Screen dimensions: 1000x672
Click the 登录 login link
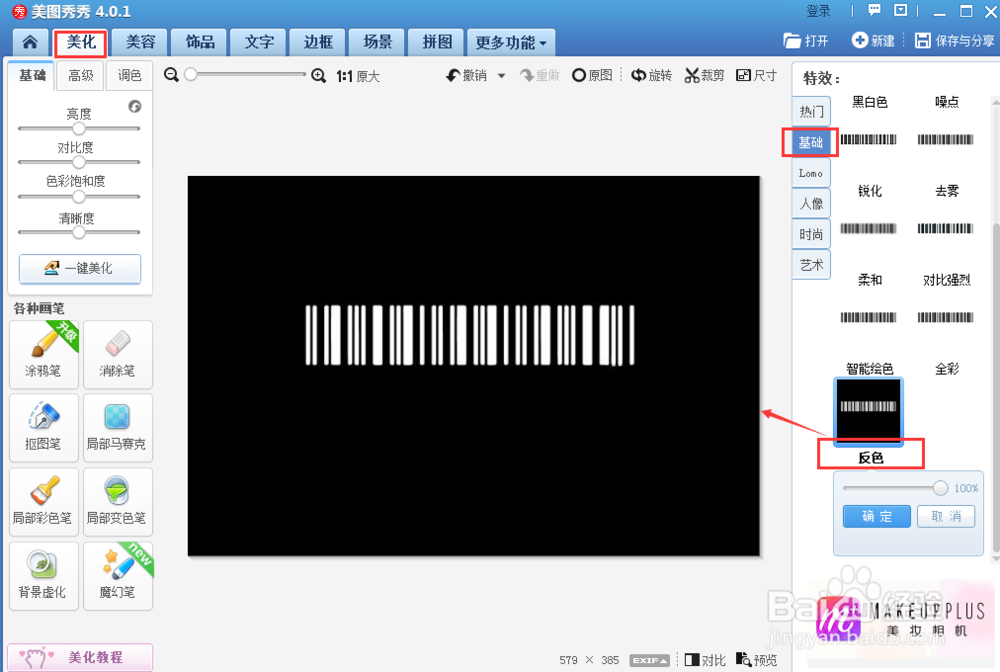(x=819, y=11)
